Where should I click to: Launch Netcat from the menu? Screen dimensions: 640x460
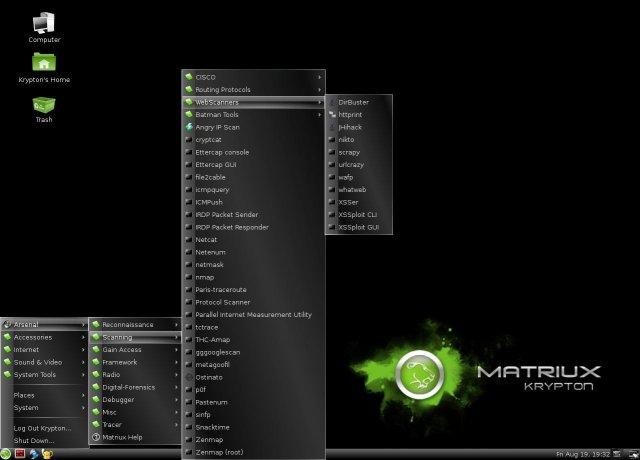253,240
